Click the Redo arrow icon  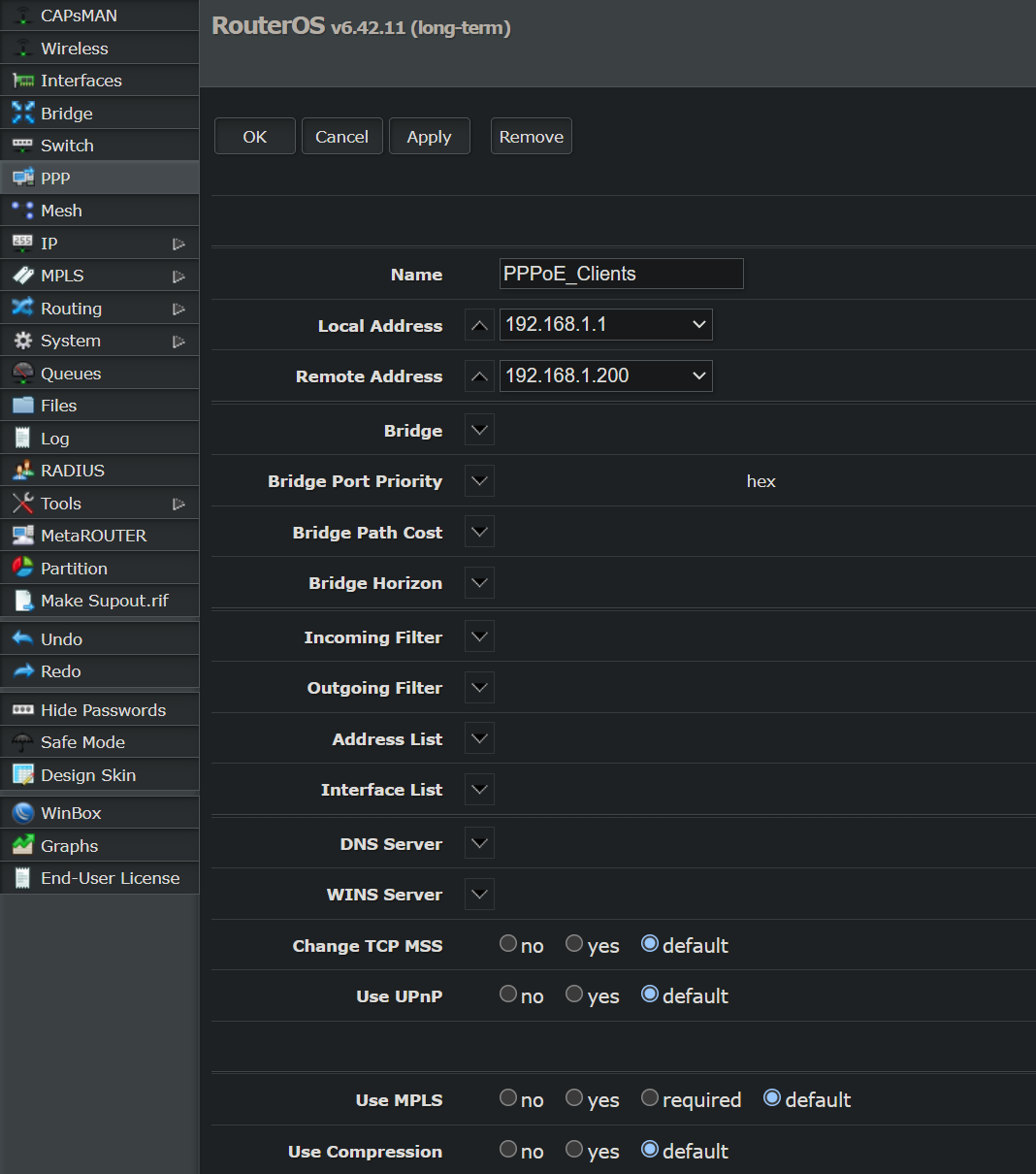[x=23, y=671]
